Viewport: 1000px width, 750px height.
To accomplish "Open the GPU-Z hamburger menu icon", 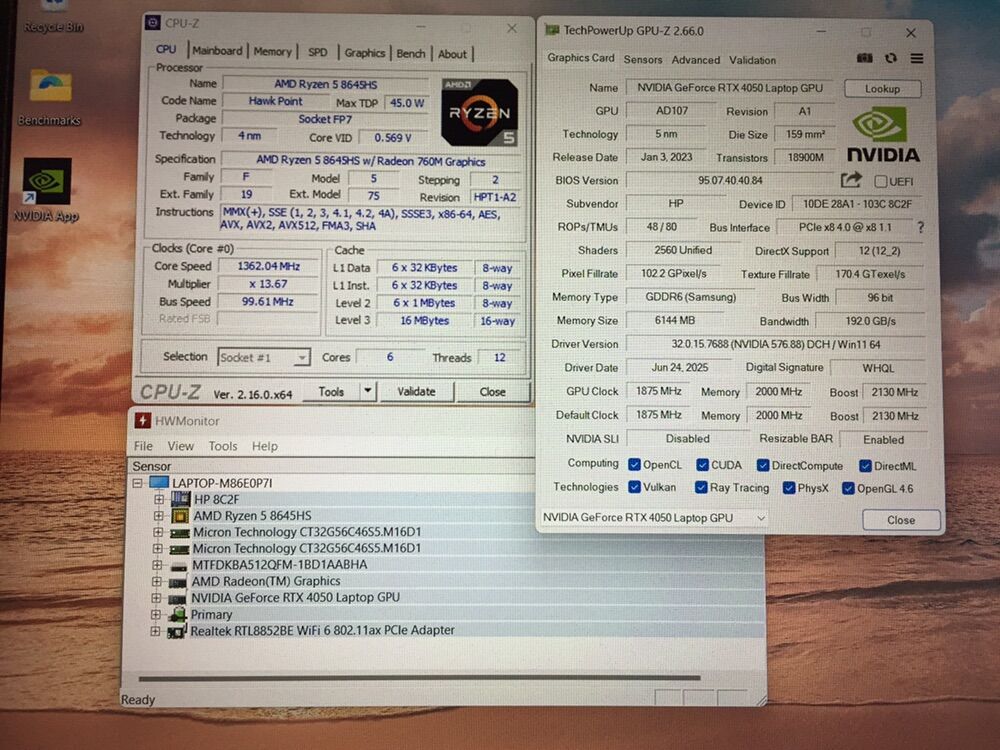I will 916,59.
